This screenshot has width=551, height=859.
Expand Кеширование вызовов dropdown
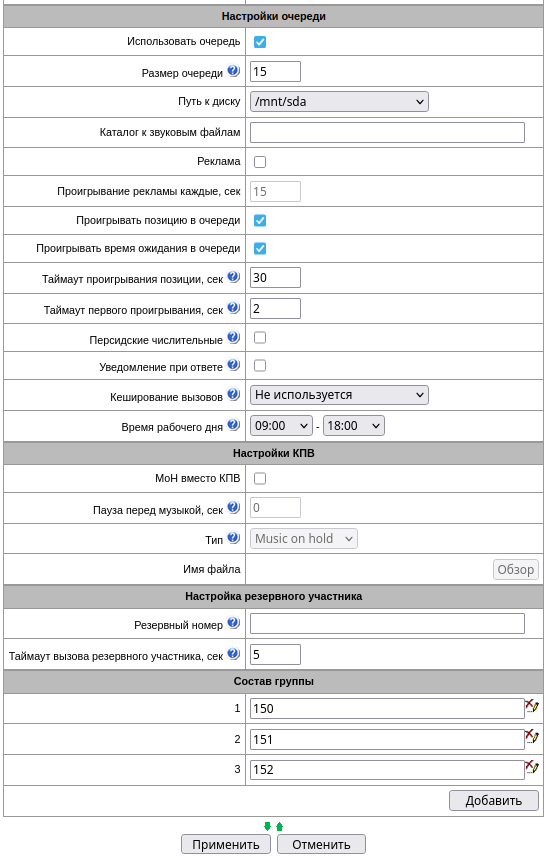click(x=340, y=396)
